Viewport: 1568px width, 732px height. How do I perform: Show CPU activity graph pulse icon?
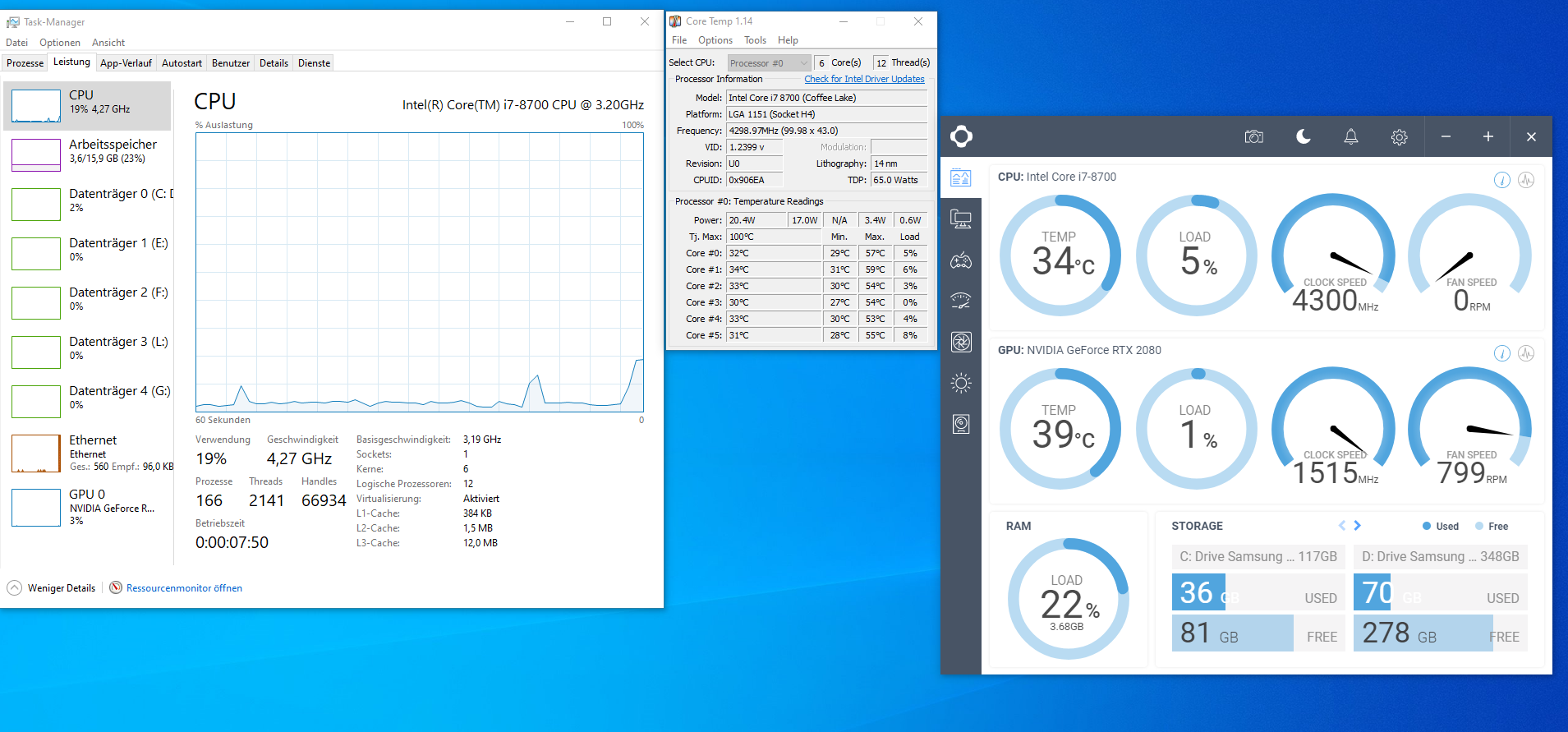pos(1526,180)
